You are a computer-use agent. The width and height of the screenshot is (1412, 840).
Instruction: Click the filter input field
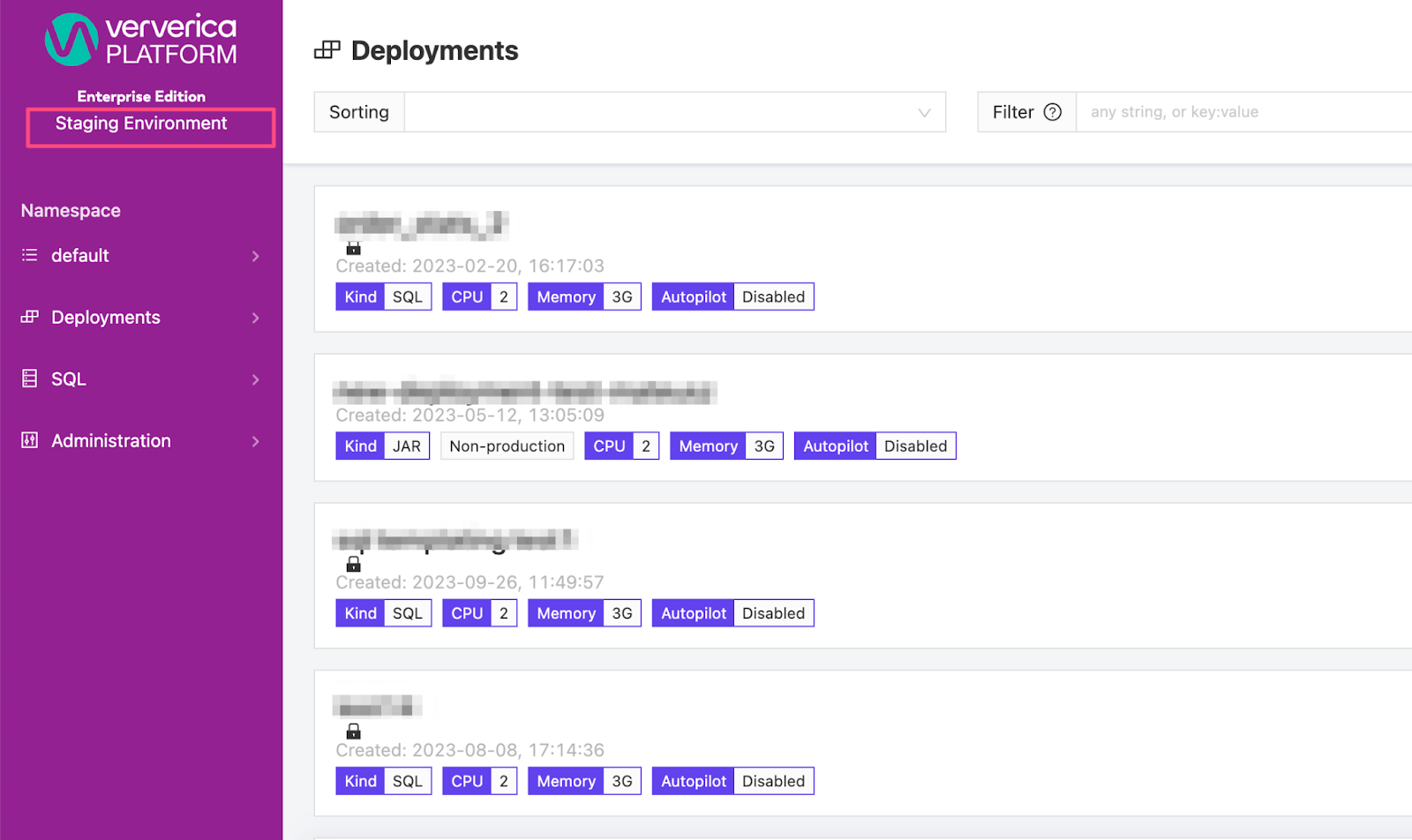click(1235, 111)
